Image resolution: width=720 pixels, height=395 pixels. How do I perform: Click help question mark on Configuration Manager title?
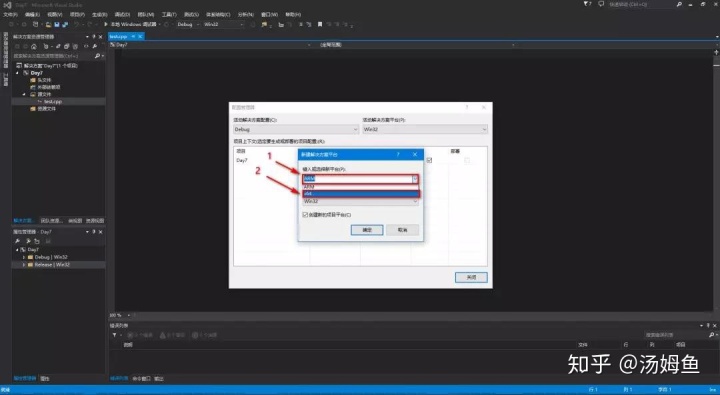tap(467, 107)
